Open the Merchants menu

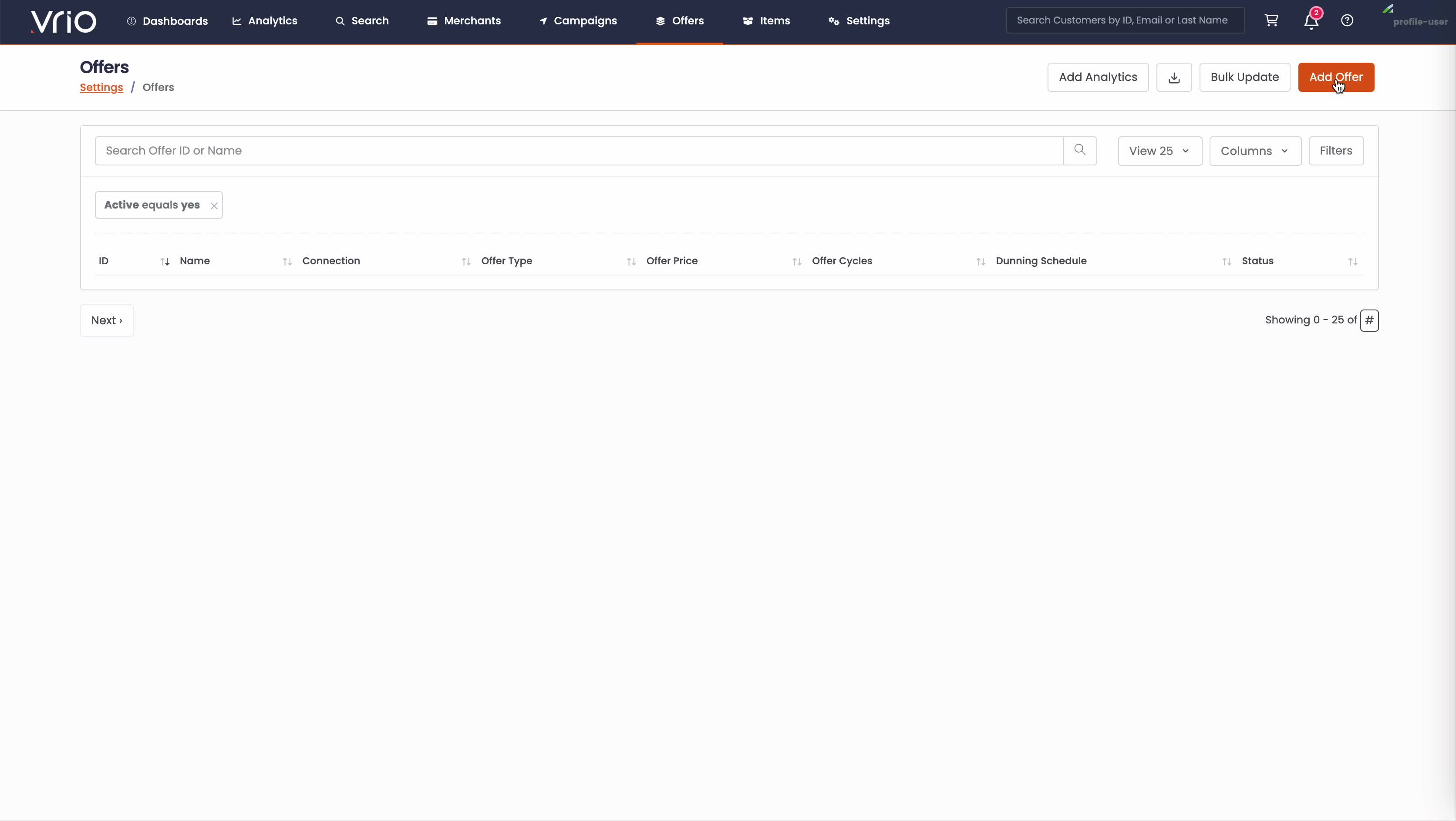click(464, 21)
